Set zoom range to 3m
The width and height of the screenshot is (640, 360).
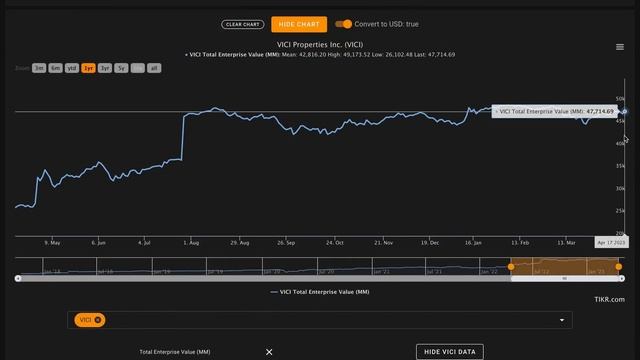(39, 68)
